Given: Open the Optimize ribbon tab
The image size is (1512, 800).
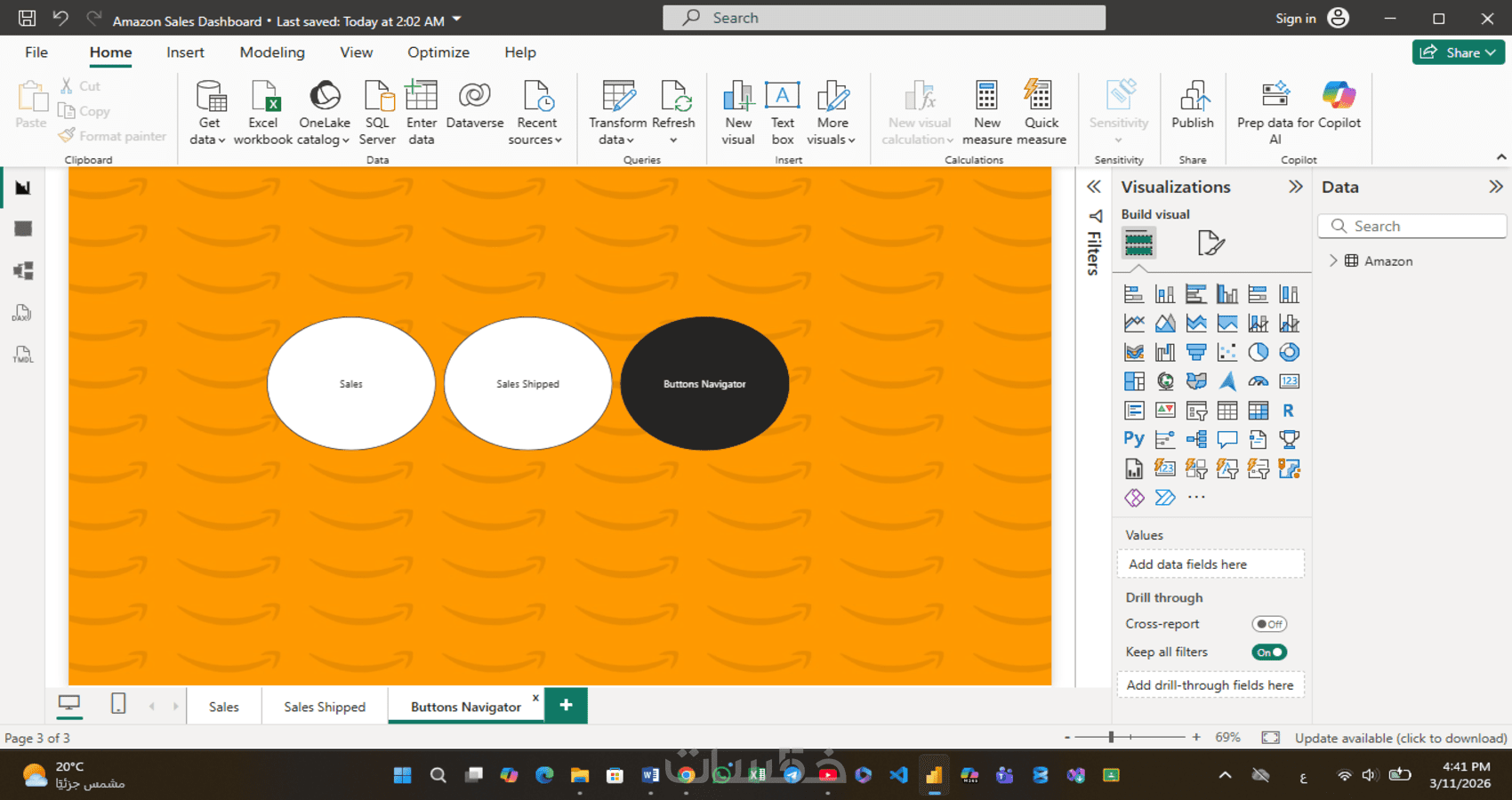Looking at the screenshot, I should [438, 52].
